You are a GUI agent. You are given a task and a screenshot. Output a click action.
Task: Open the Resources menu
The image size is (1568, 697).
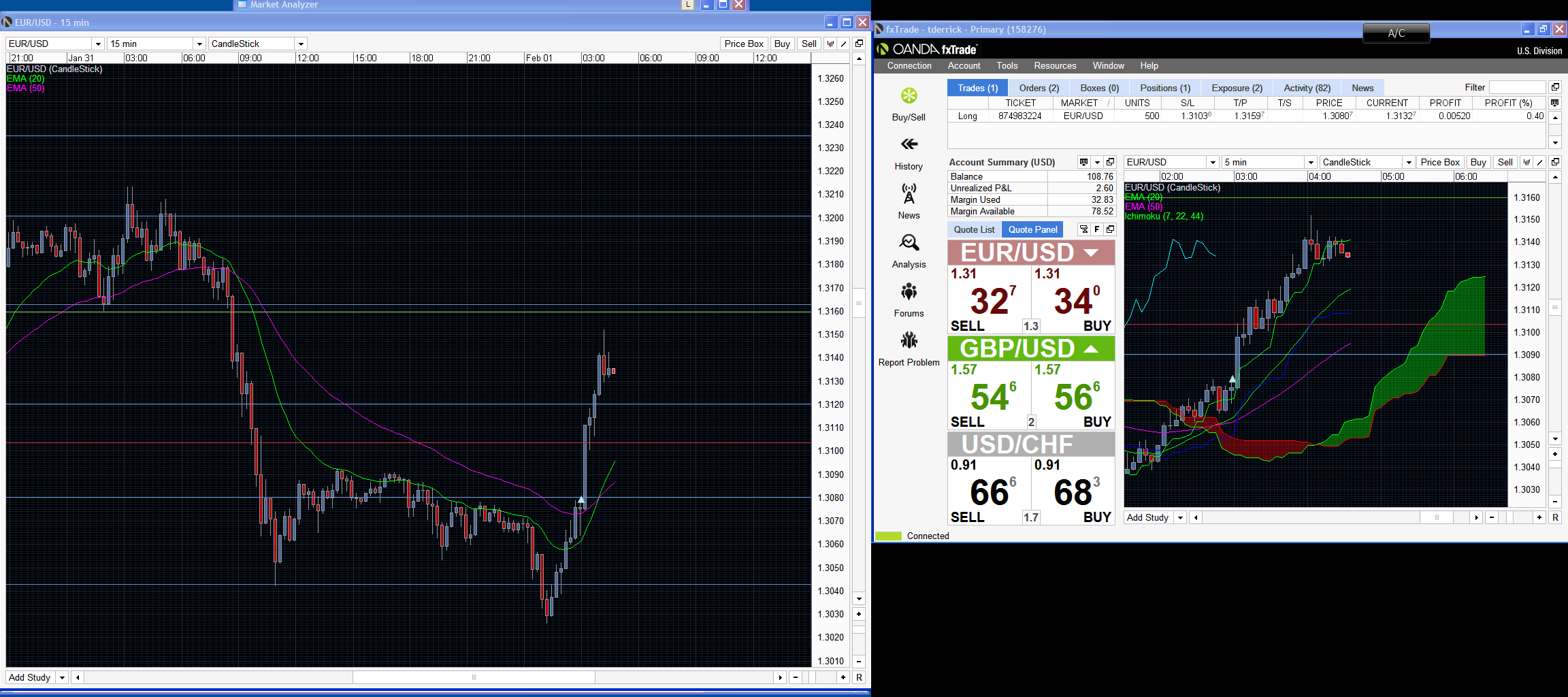click(x=1055, y=65)
